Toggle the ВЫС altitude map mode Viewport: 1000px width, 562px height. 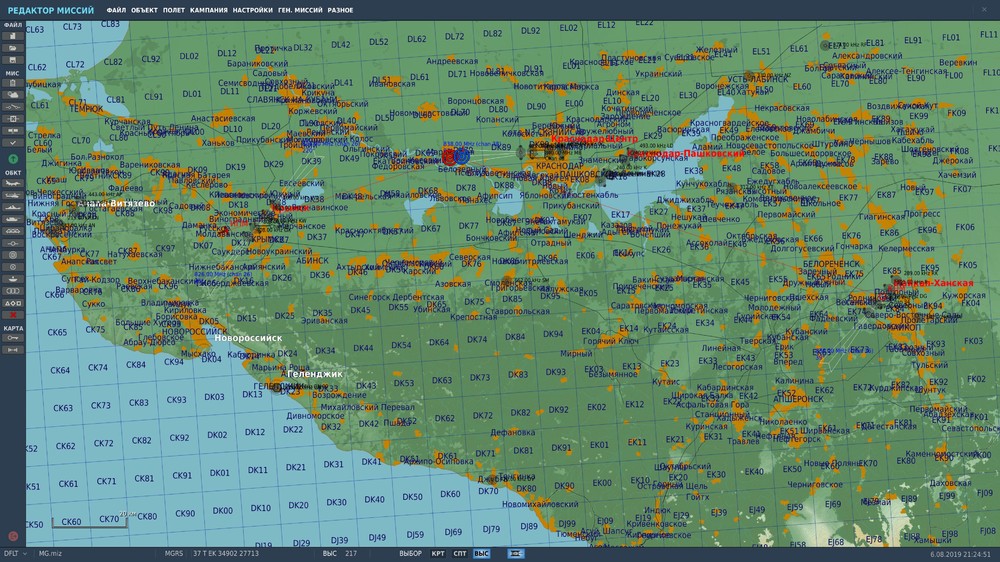(482, 554)
